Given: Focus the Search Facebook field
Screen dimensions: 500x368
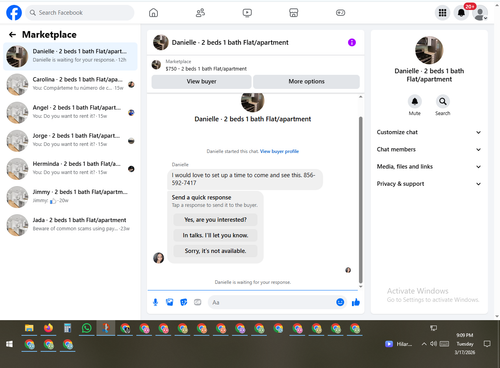Looking at the screenshot, I should click(80, 13).
